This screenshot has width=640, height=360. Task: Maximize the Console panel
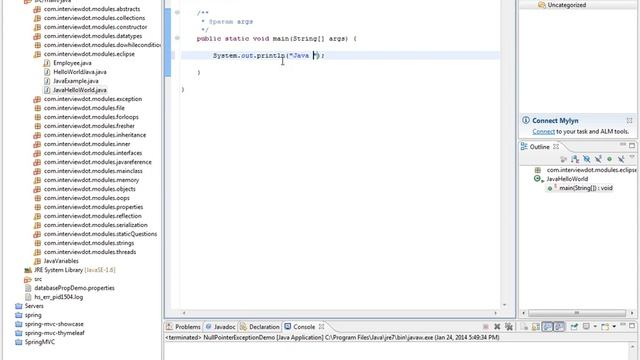pyautogui.click(x=632, y=326)
